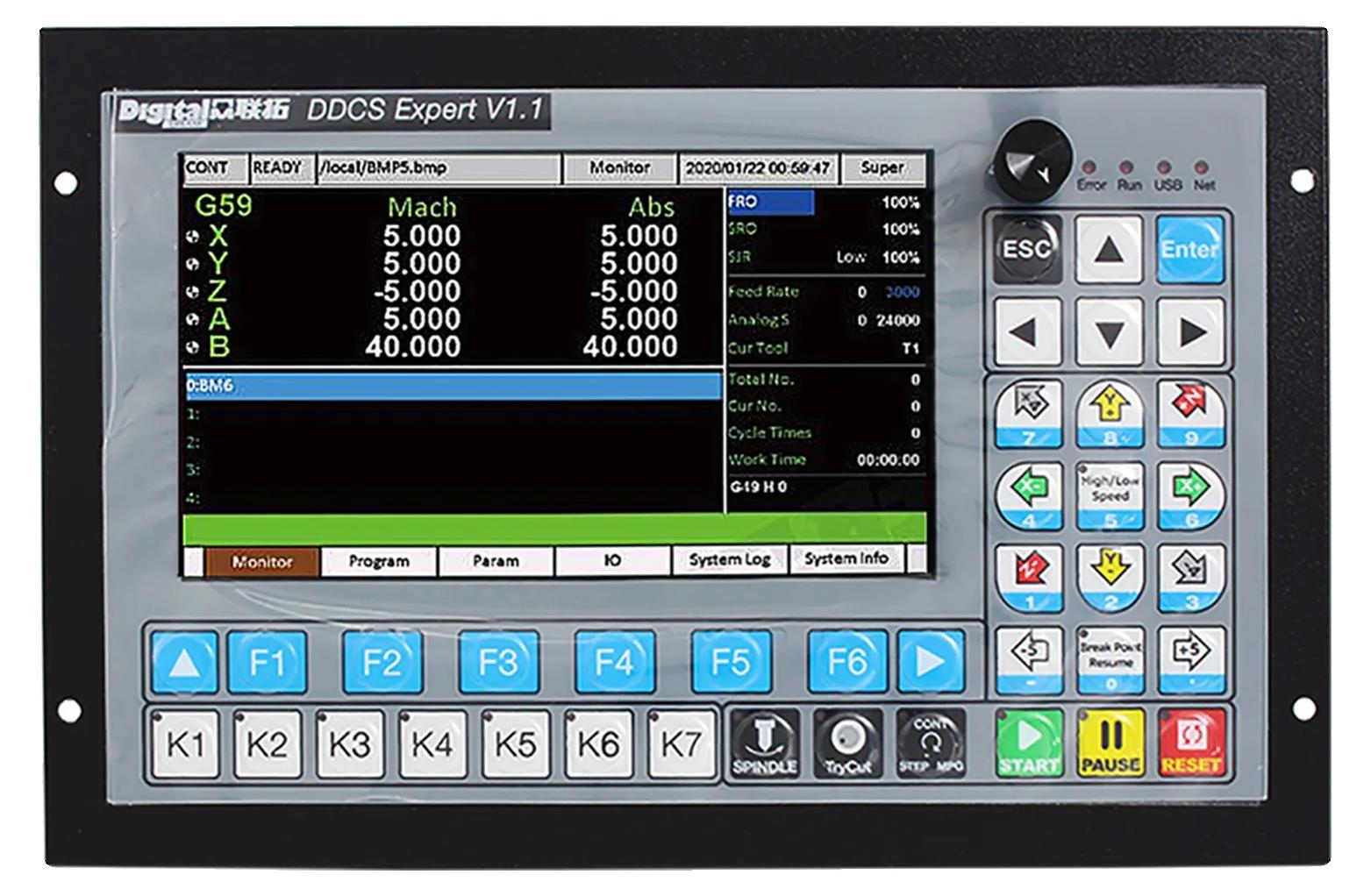The image size is (1371, 896).
Task: Tap the blue up-triangle key beside F1
Action: click(x=184, y=661)
